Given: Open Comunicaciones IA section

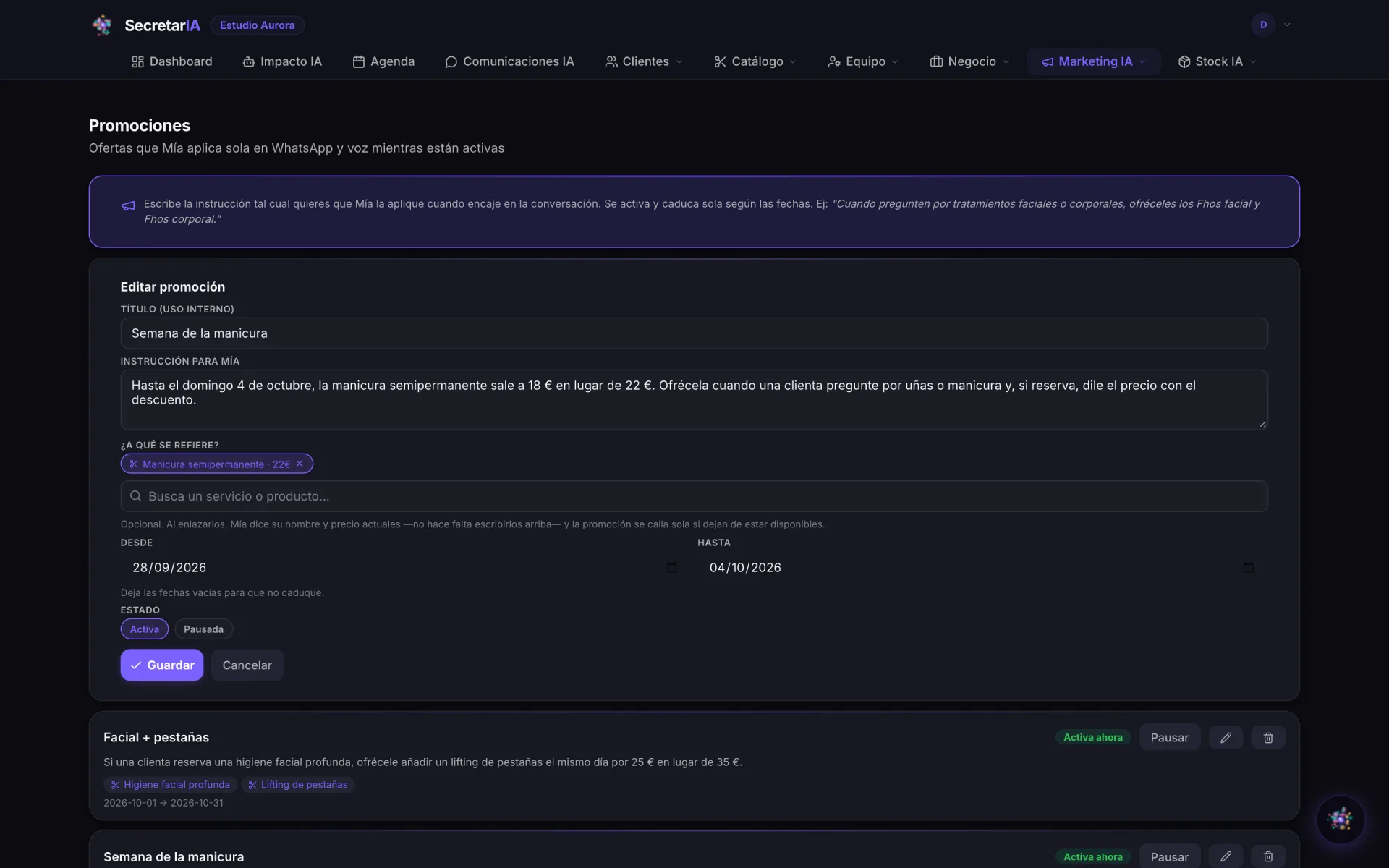Looking at the screenshot, I should pyautogui.click(x=509, y=62).
